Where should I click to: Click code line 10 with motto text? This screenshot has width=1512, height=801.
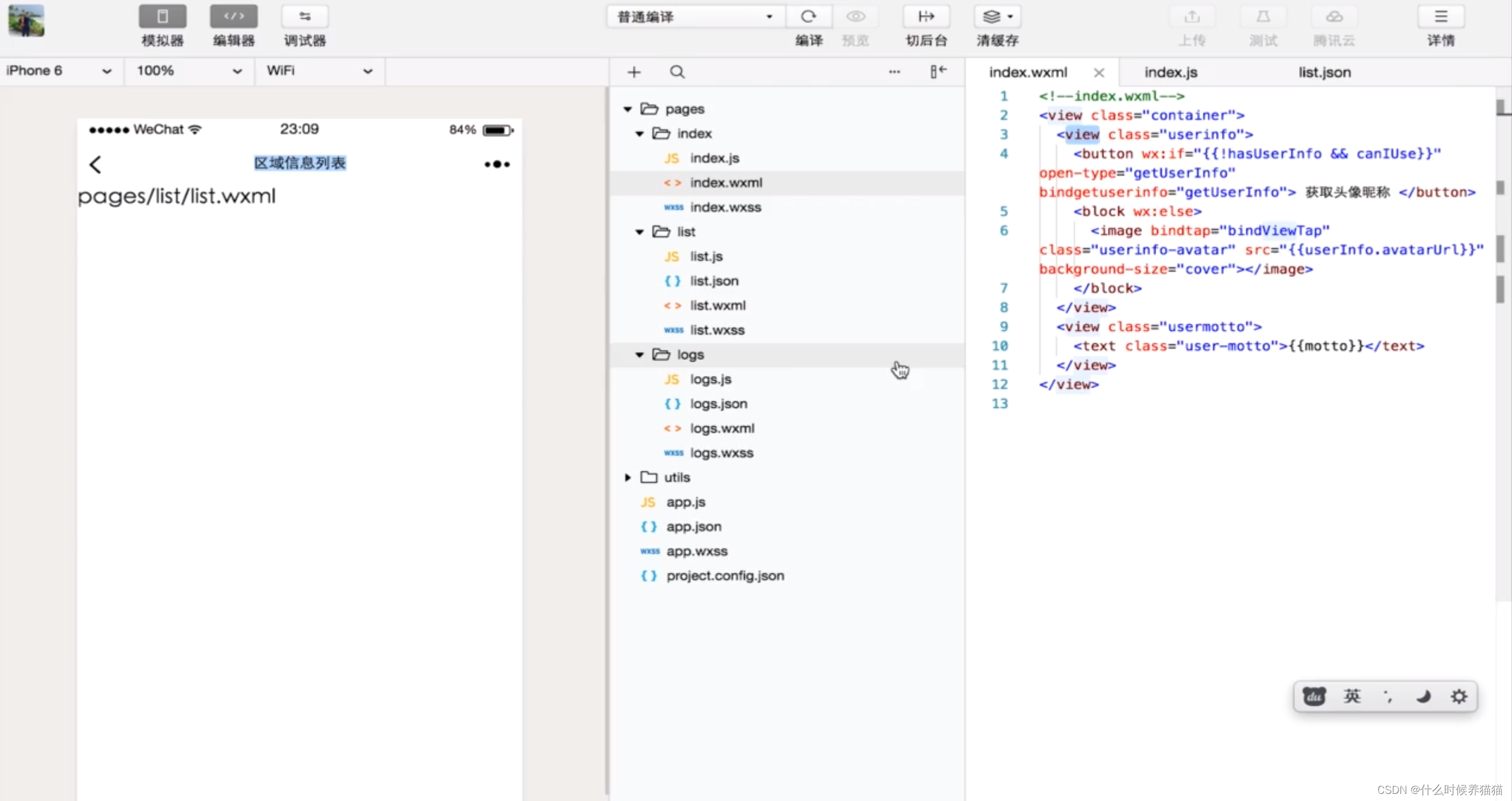pos(1248,346)
